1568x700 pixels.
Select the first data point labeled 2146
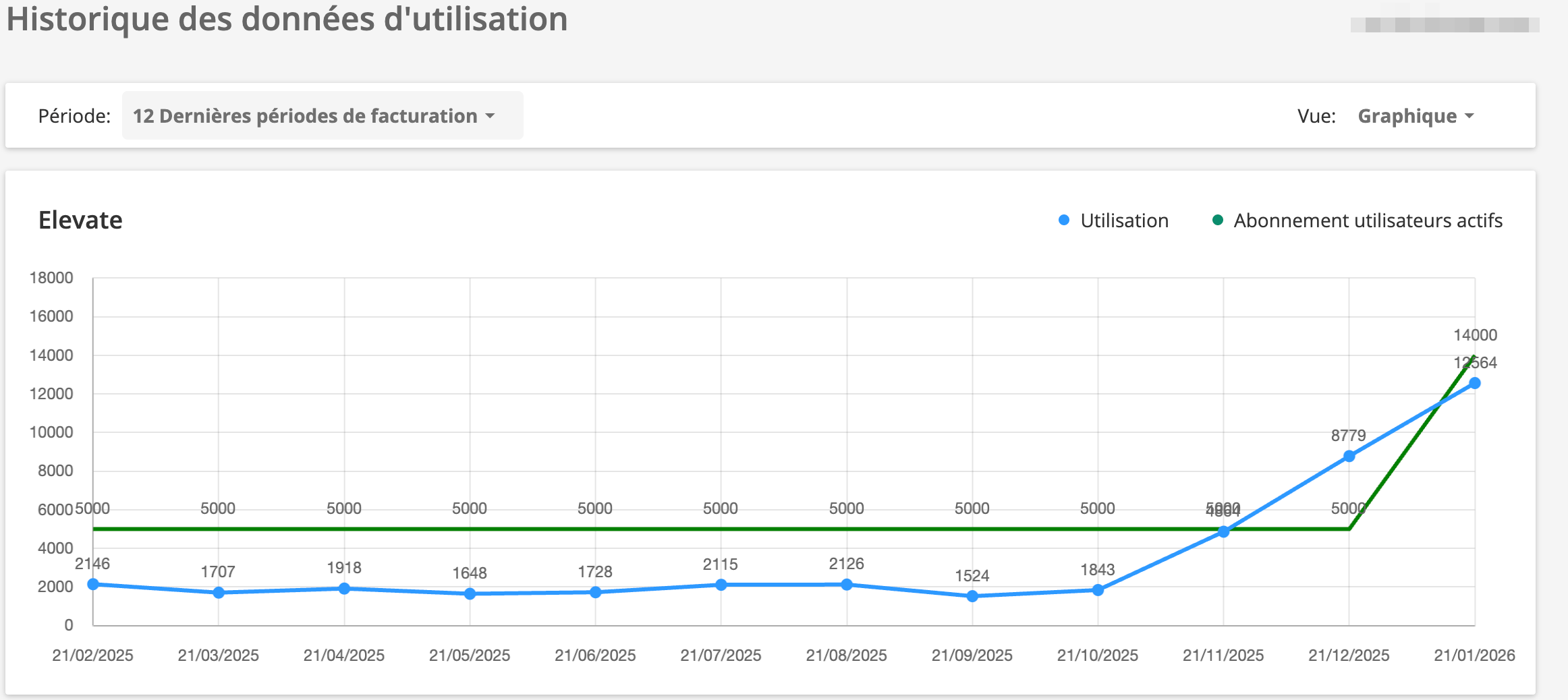click(92, 583)
